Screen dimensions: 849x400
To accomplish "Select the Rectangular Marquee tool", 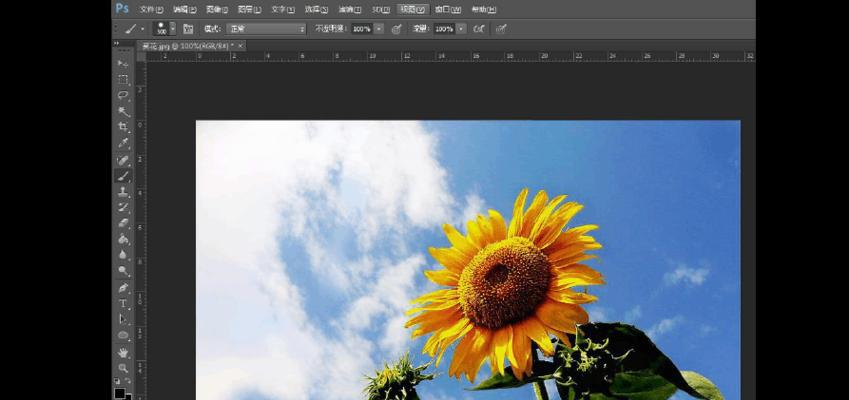I will [x=123, y=80].
